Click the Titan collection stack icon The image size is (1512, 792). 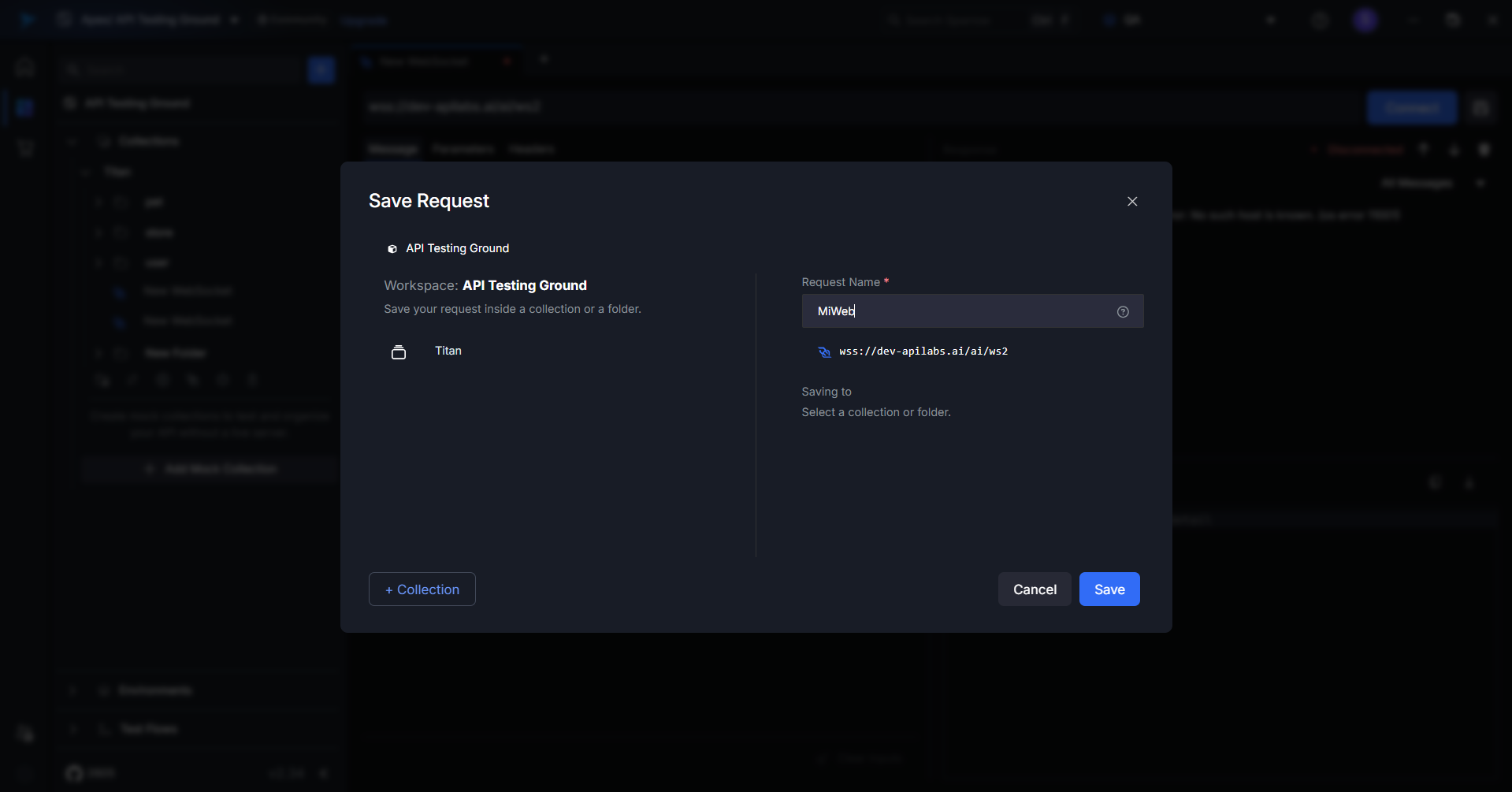point(399,352)
